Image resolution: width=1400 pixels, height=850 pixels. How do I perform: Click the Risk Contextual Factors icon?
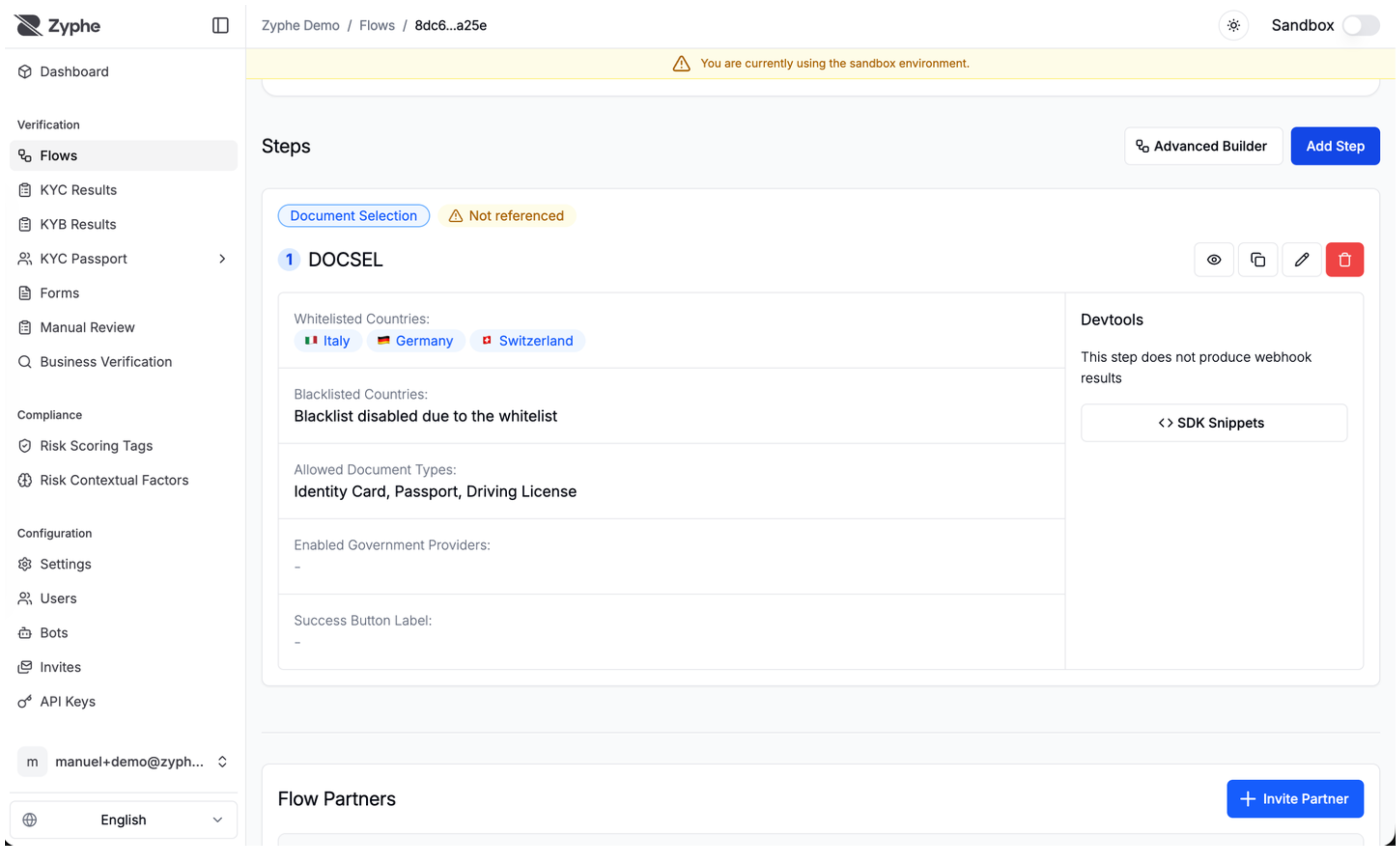click(x=25, y=480)
